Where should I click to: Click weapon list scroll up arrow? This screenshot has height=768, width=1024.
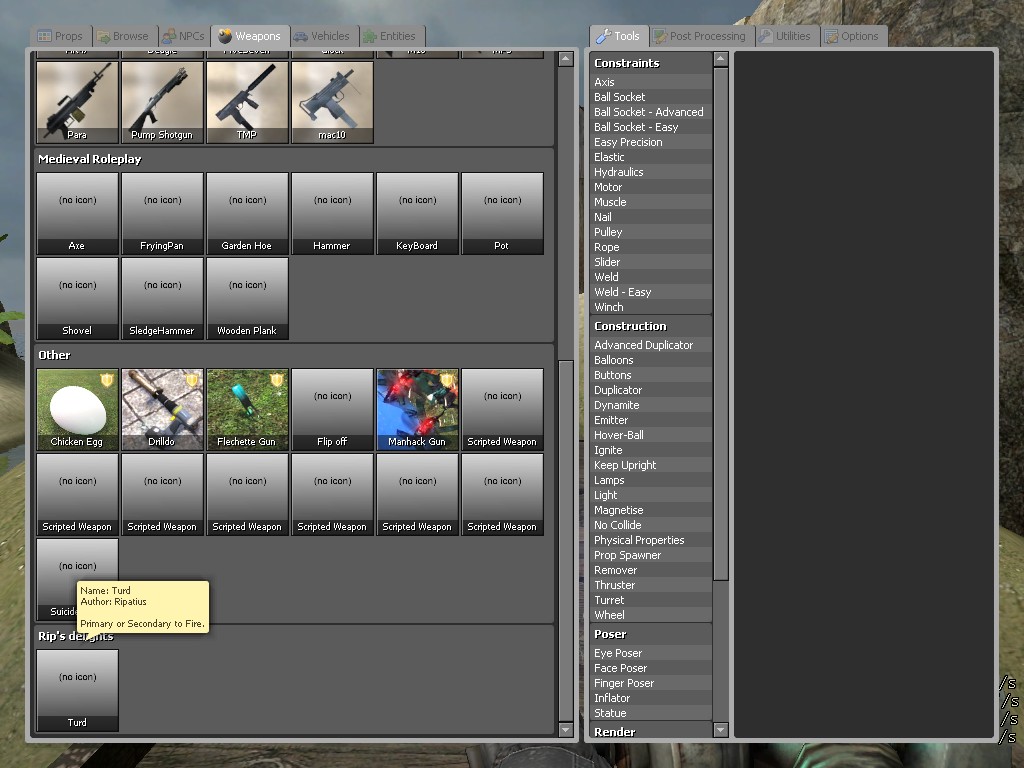click(566, 59)
